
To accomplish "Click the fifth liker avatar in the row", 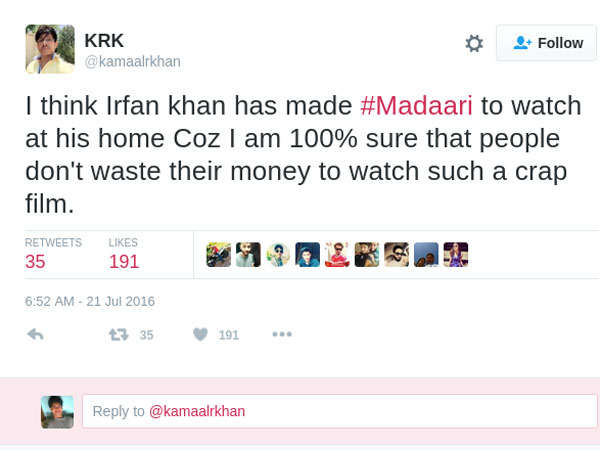I will tap(337, 255).
